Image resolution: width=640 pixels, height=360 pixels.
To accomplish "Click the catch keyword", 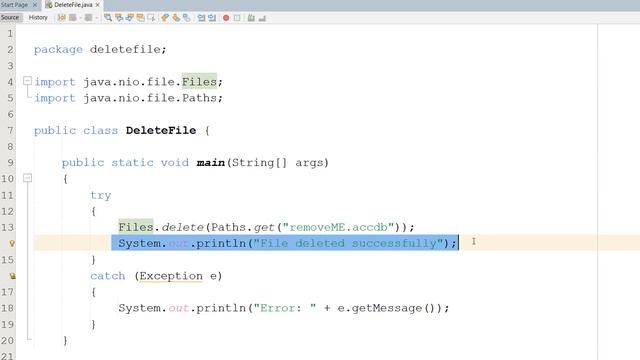I will [107, 276].
